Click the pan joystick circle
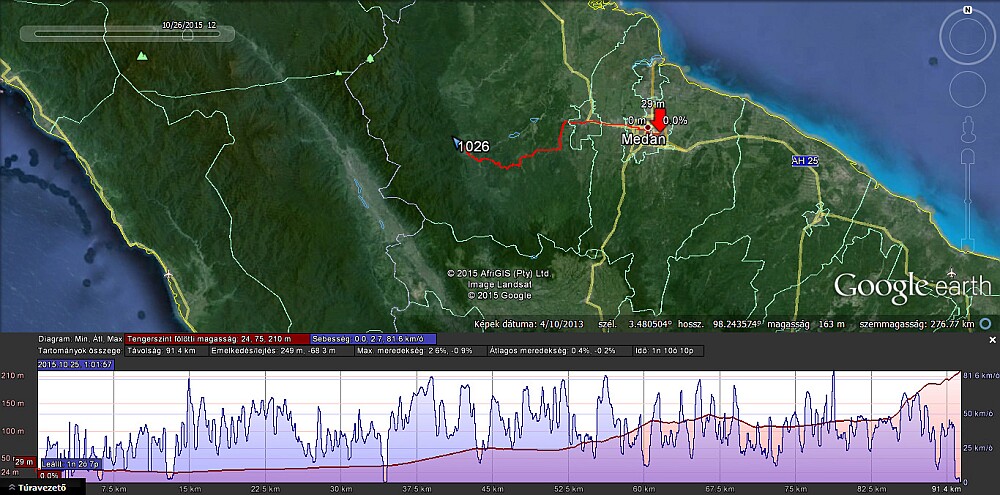1000x495 pixels. click(967, 87)
